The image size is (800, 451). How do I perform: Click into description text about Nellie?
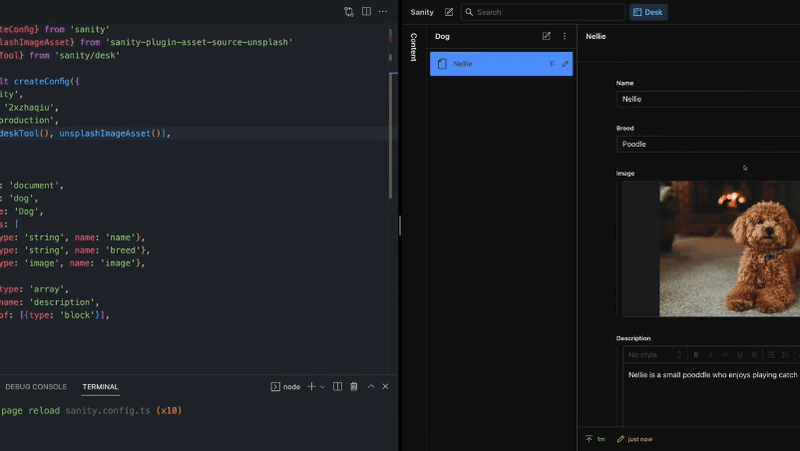[x=712, y=374]
